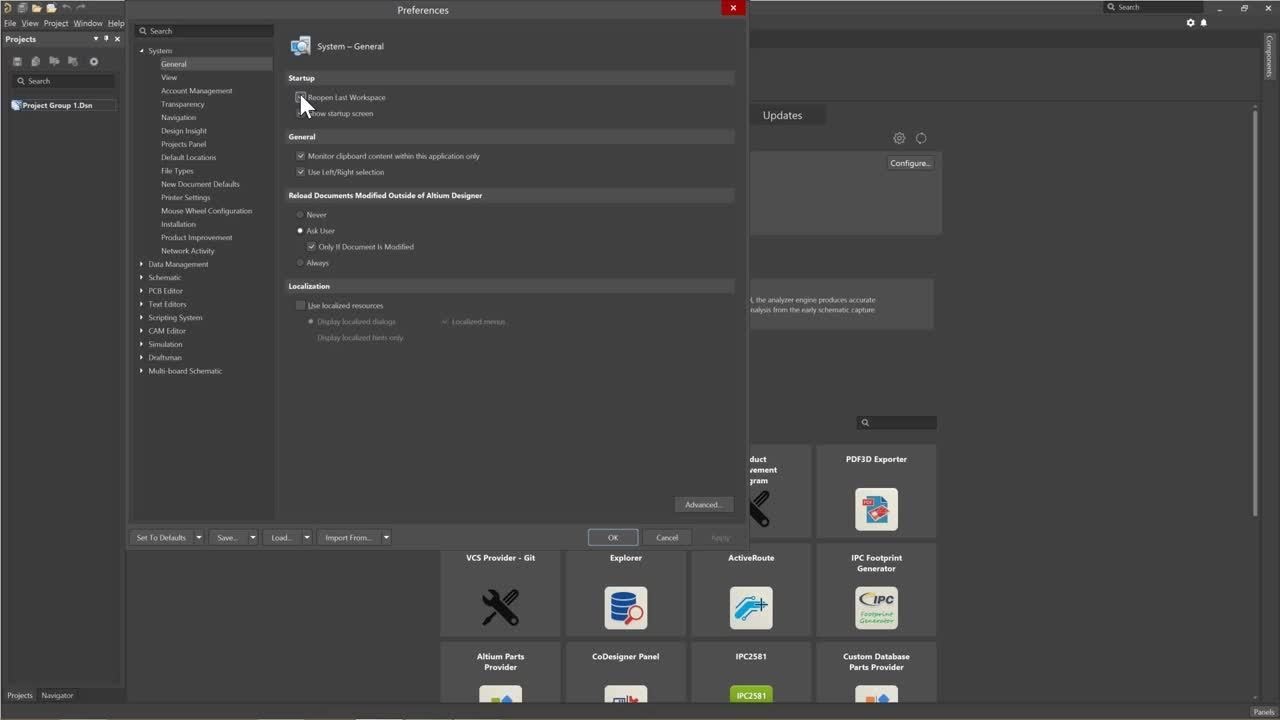This screenshot has height=720, width=1280.
Task: Click the ActiveRoute extension icon
Action: pos(751,607)
